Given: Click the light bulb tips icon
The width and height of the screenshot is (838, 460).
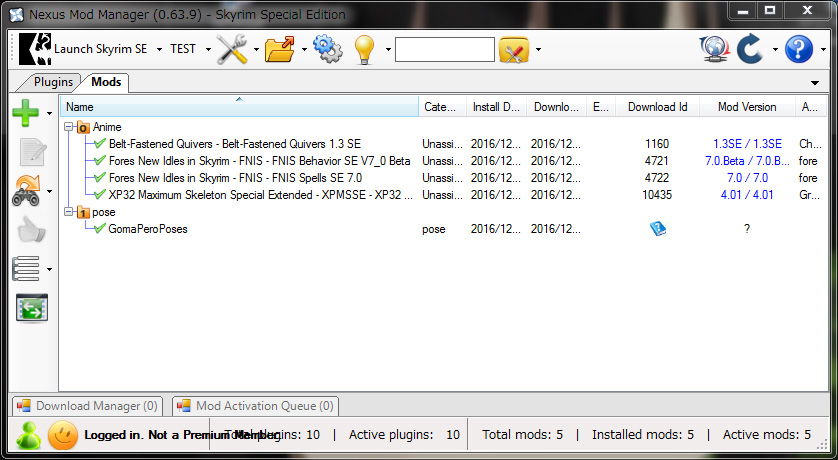Looking at the screenshot, I should click(x=364, y=49).
